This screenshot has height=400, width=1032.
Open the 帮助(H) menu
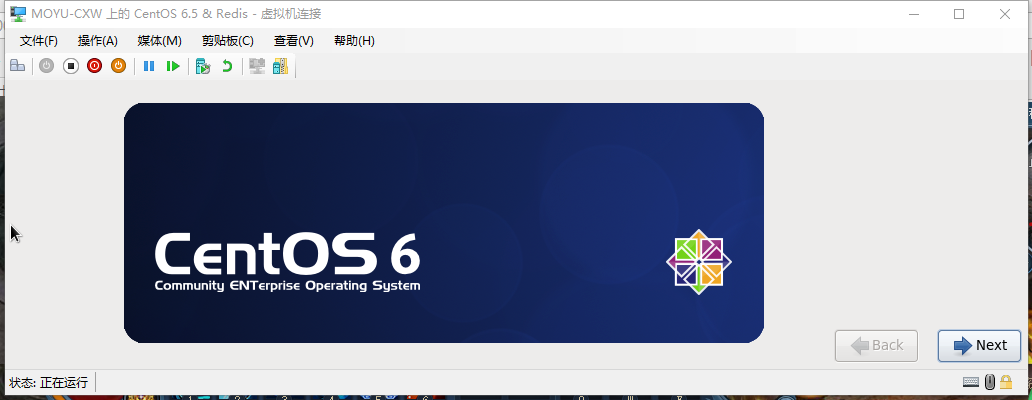coord(354,41)
